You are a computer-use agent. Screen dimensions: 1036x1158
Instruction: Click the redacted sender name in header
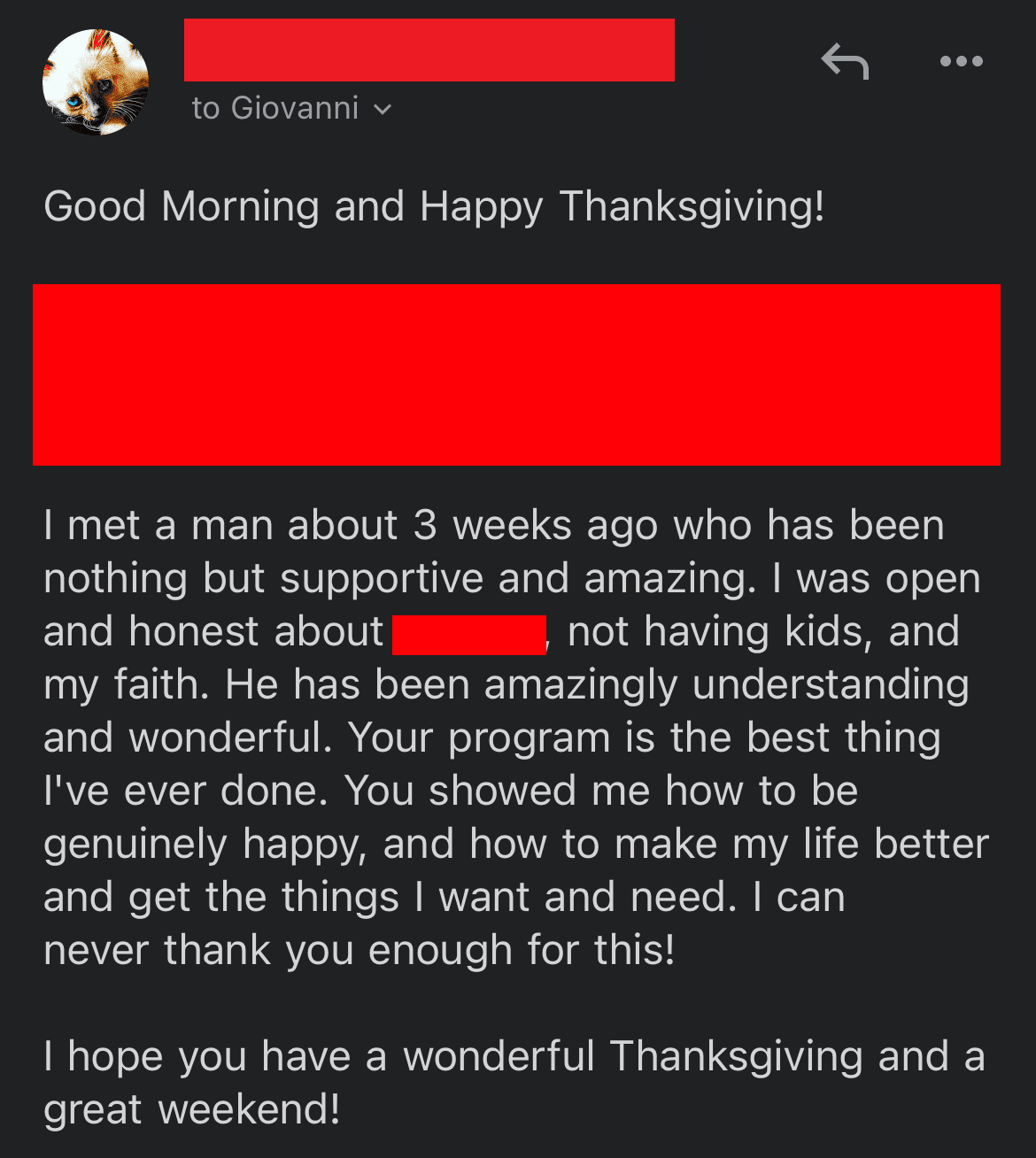pos(429,50)
